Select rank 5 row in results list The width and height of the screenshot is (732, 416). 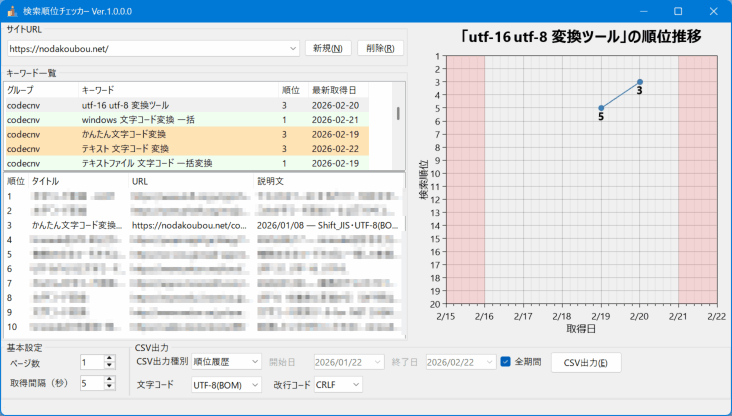pyautogui.click(x=204, y=254)
